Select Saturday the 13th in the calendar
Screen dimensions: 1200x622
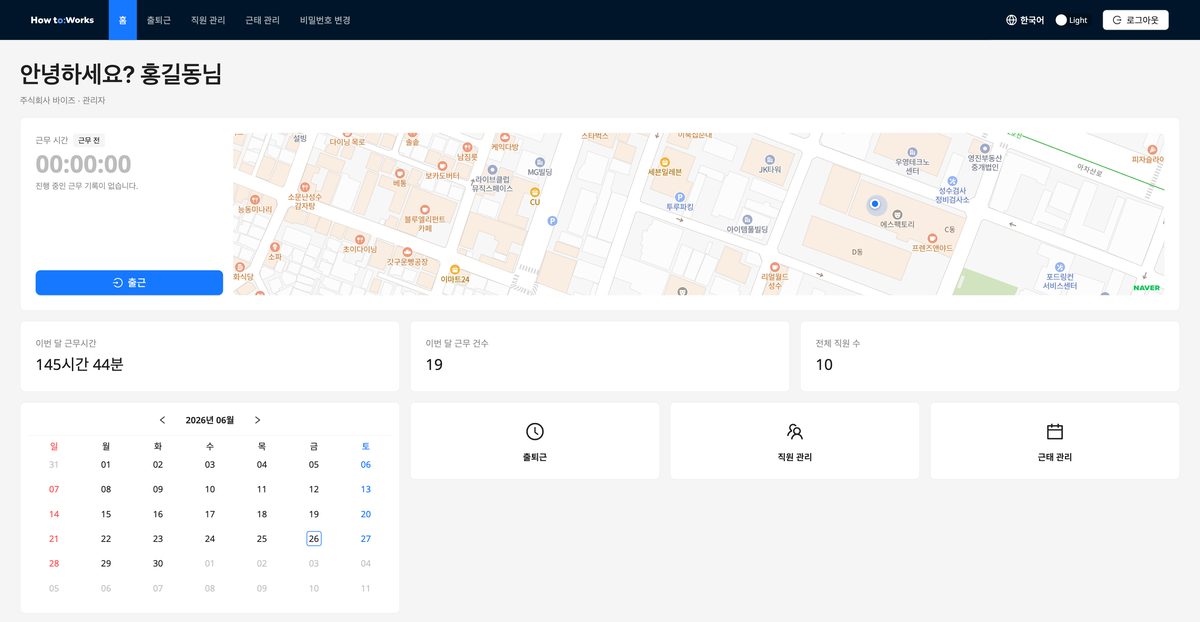(x=366, y=489)
